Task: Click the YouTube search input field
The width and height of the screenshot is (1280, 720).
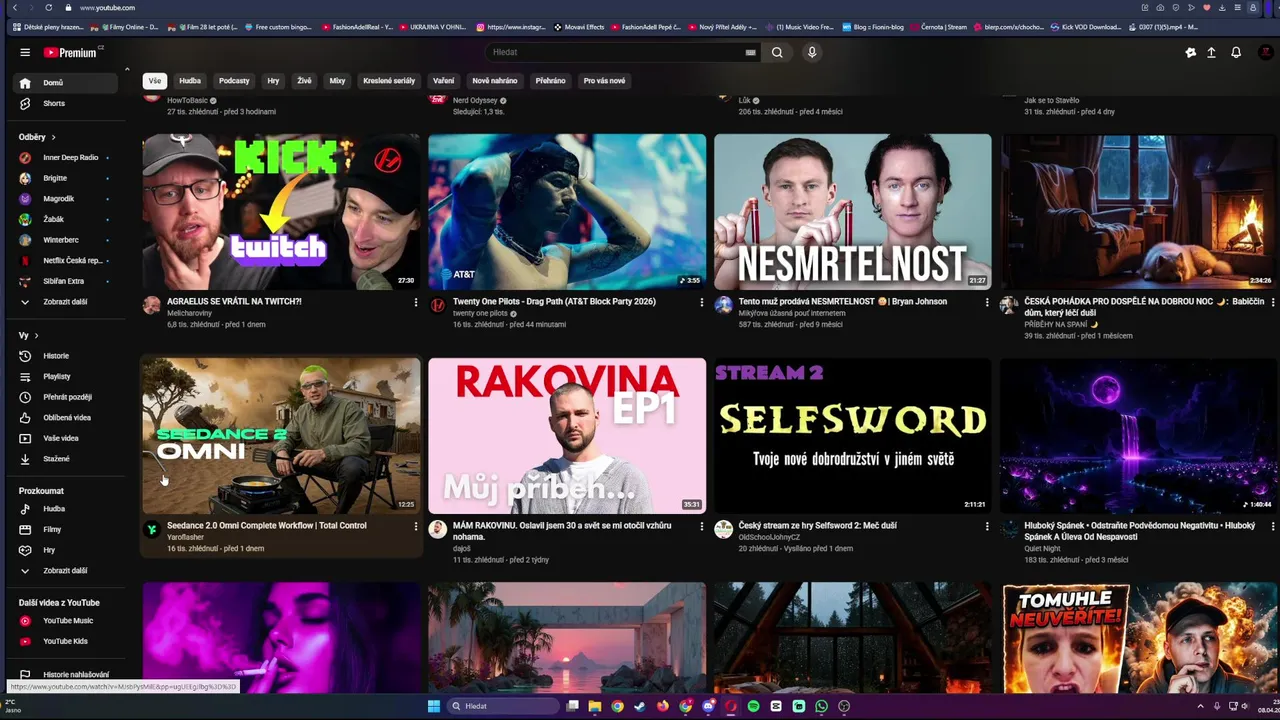Action: [x=615, y=52]
